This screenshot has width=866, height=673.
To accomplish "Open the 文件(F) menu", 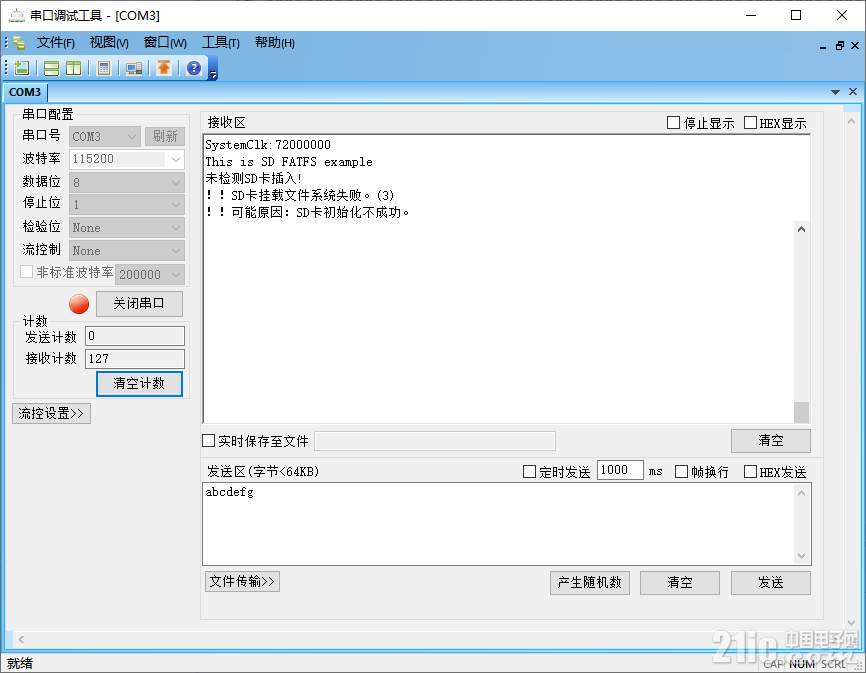I will tap(56, 43).
